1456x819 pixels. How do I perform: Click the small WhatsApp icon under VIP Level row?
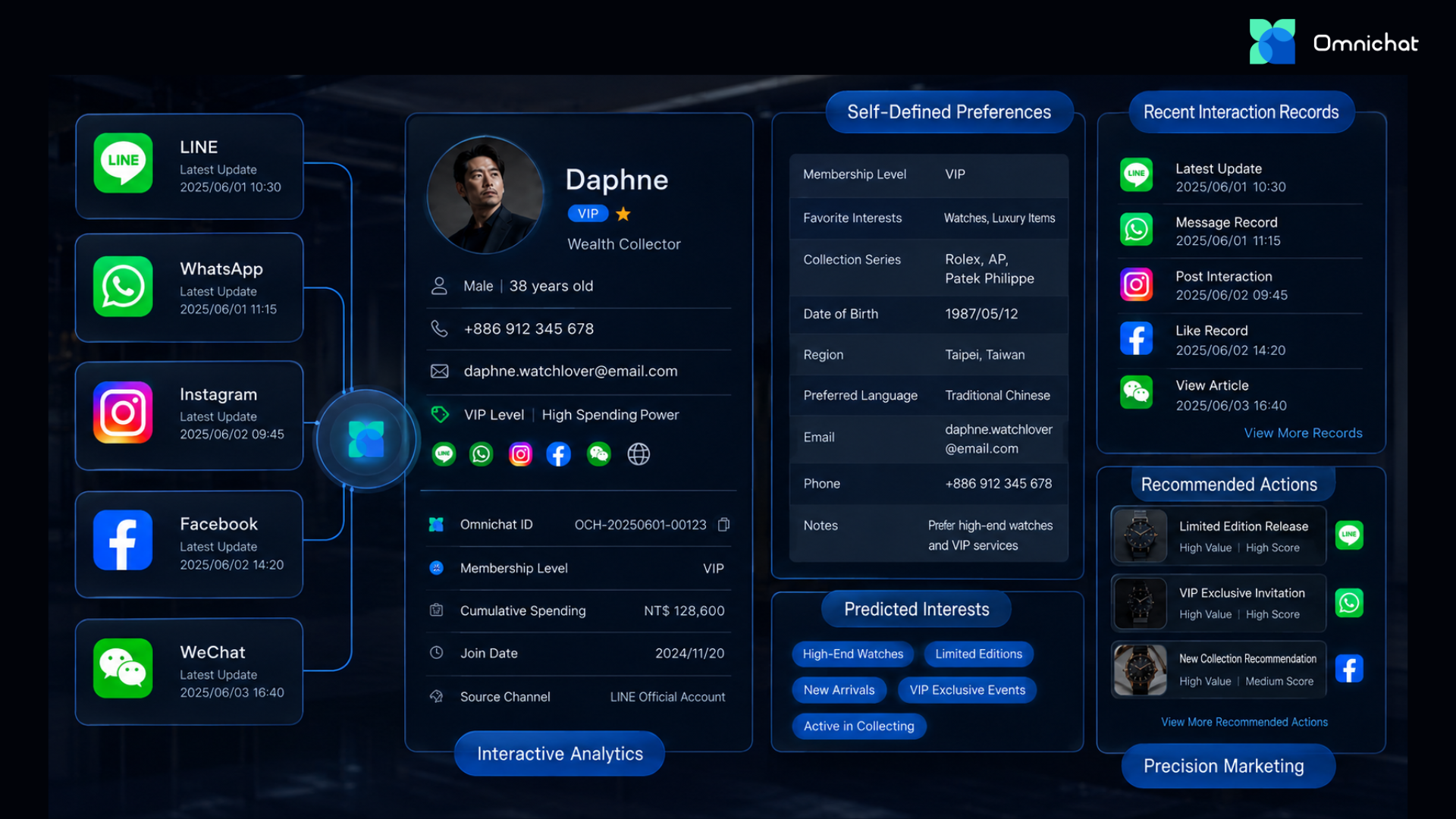pyautogui.click(x=482, y=454)
